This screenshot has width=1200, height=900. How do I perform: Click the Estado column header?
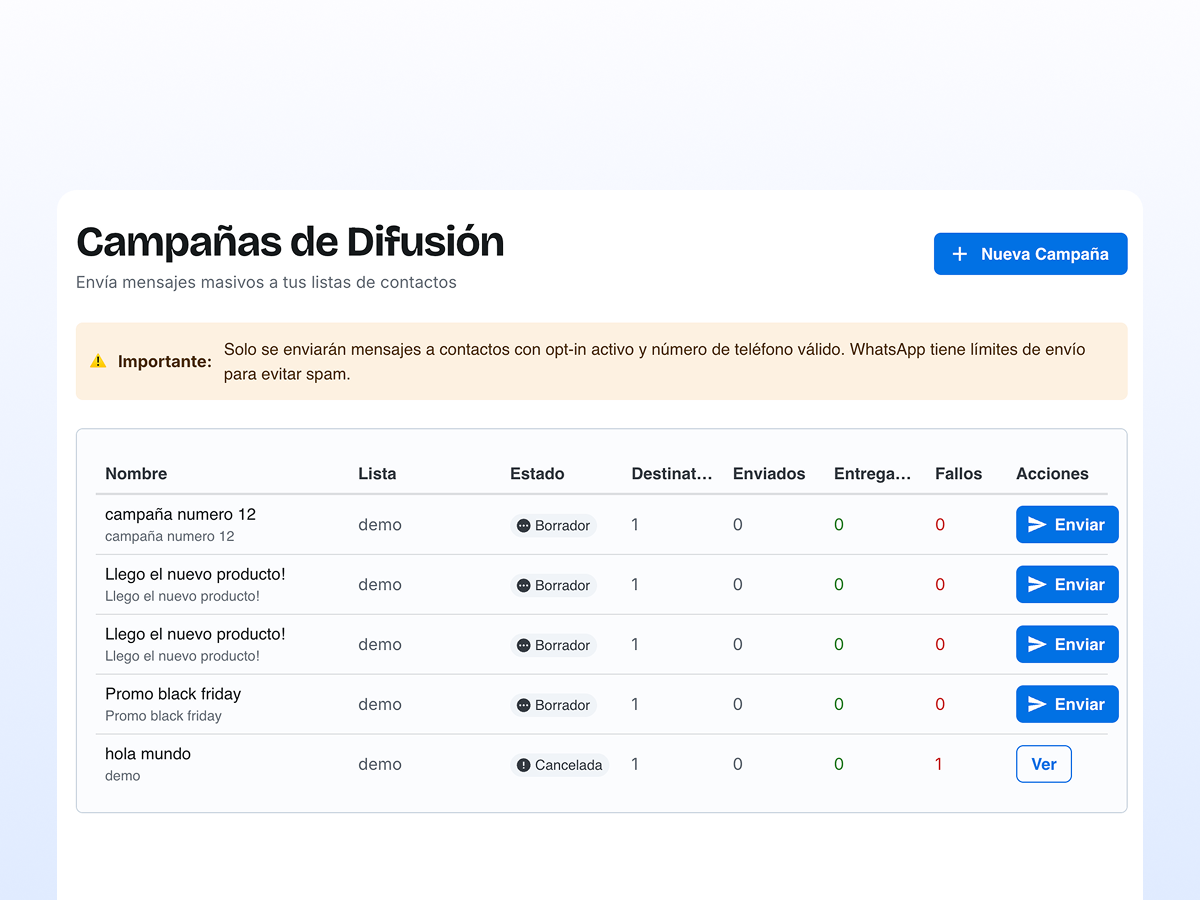pos(537,474)
